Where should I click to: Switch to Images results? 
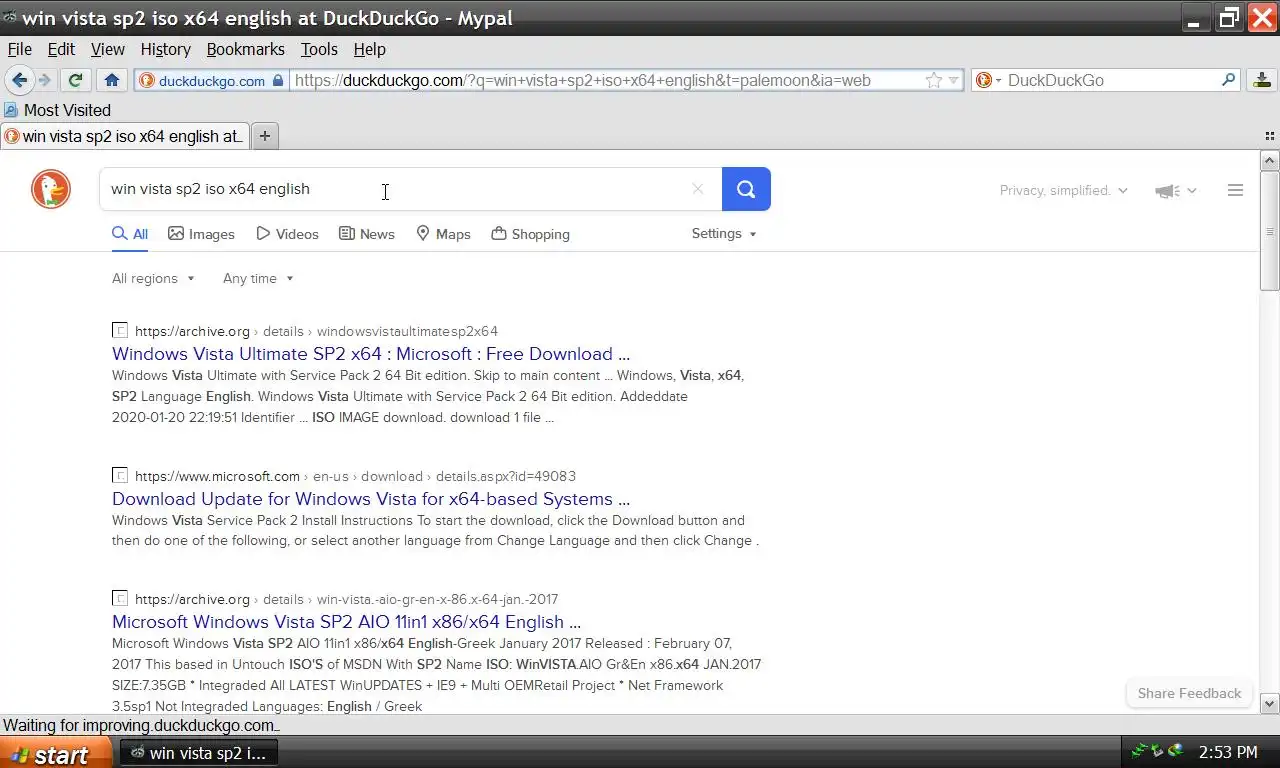point(202,234)
